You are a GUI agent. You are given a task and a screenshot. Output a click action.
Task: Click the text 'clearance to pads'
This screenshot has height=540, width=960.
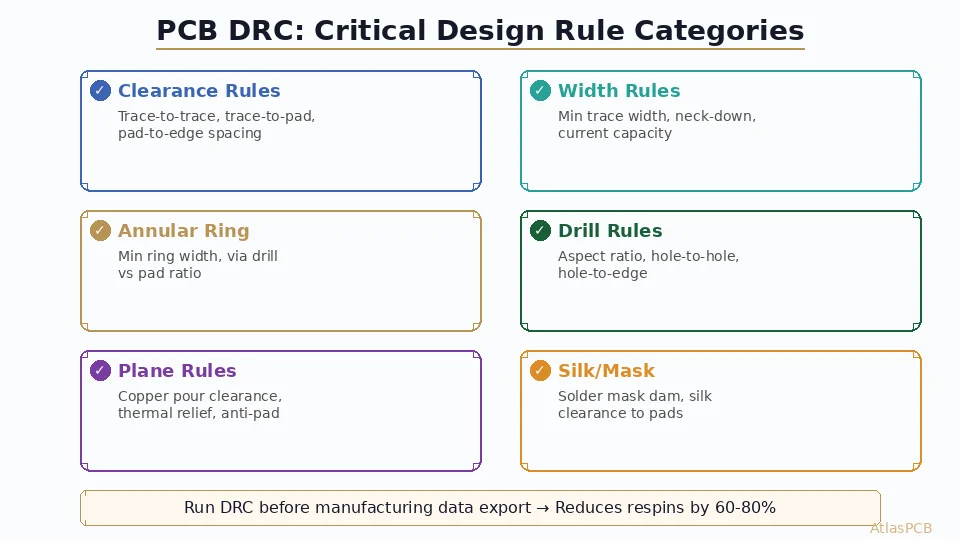(x=620, y=413)
